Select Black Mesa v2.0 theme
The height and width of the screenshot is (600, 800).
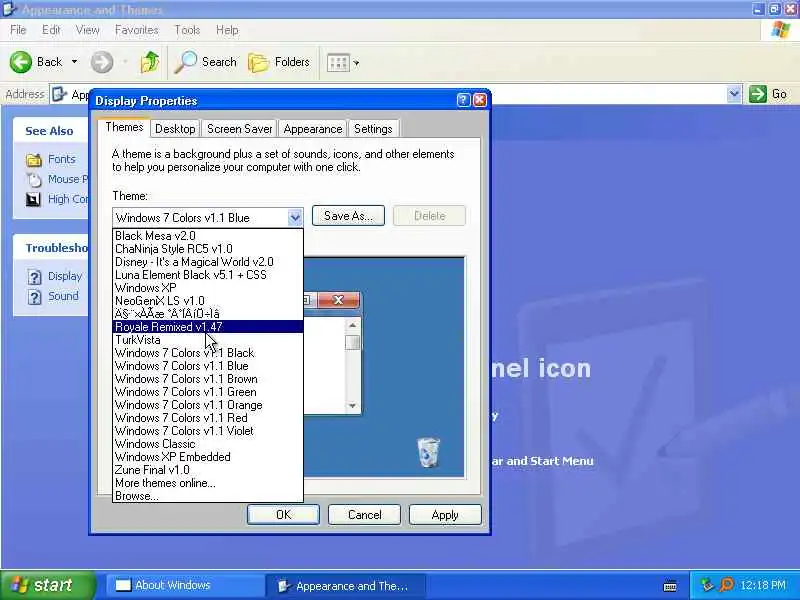pos(208,236)
